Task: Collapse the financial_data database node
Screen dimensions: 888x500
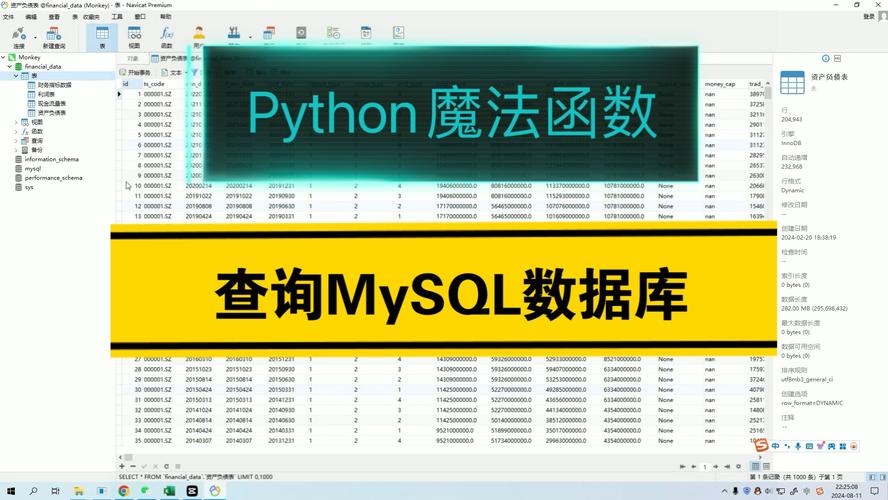Action: (10, 66)
